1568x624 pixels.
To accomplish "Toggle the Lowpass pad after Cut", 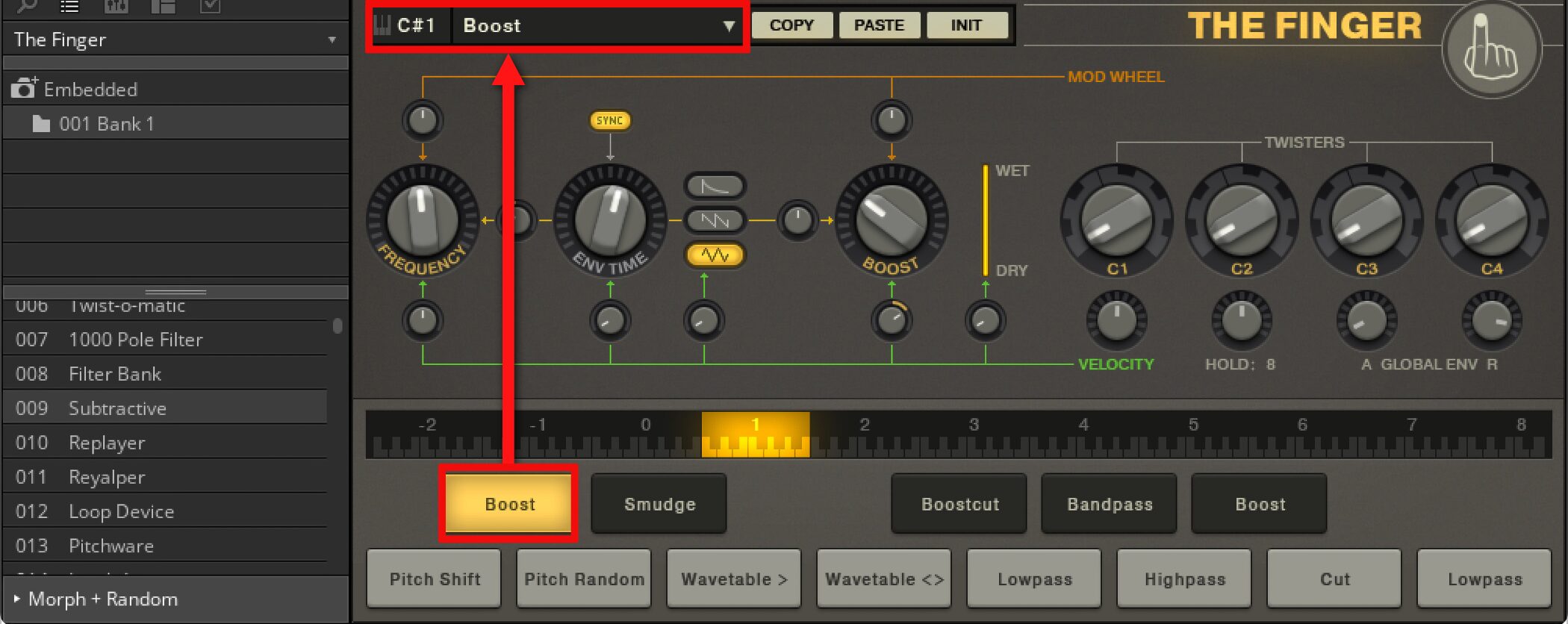I will click(1484, 578).
